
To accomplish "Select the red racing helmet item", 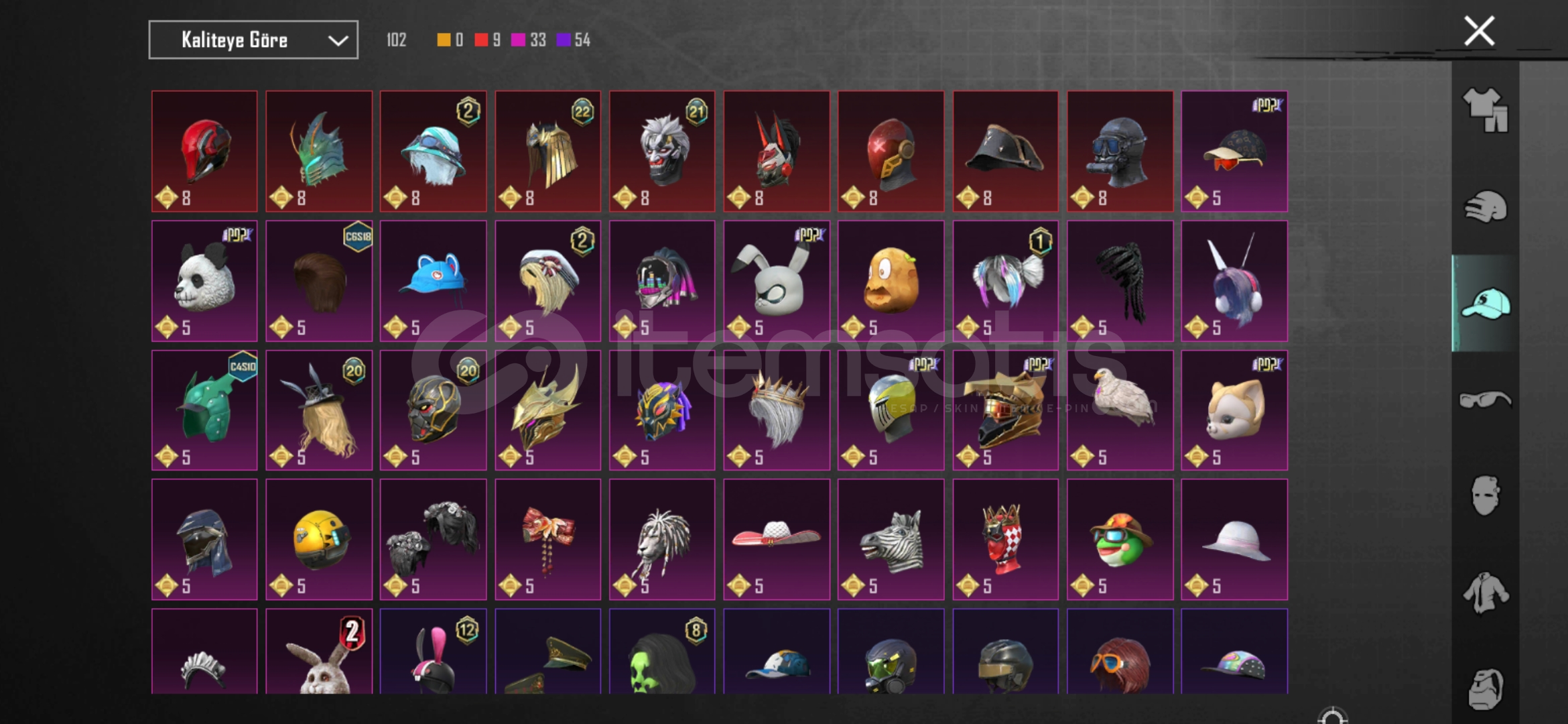I will (x=204, y=152).
